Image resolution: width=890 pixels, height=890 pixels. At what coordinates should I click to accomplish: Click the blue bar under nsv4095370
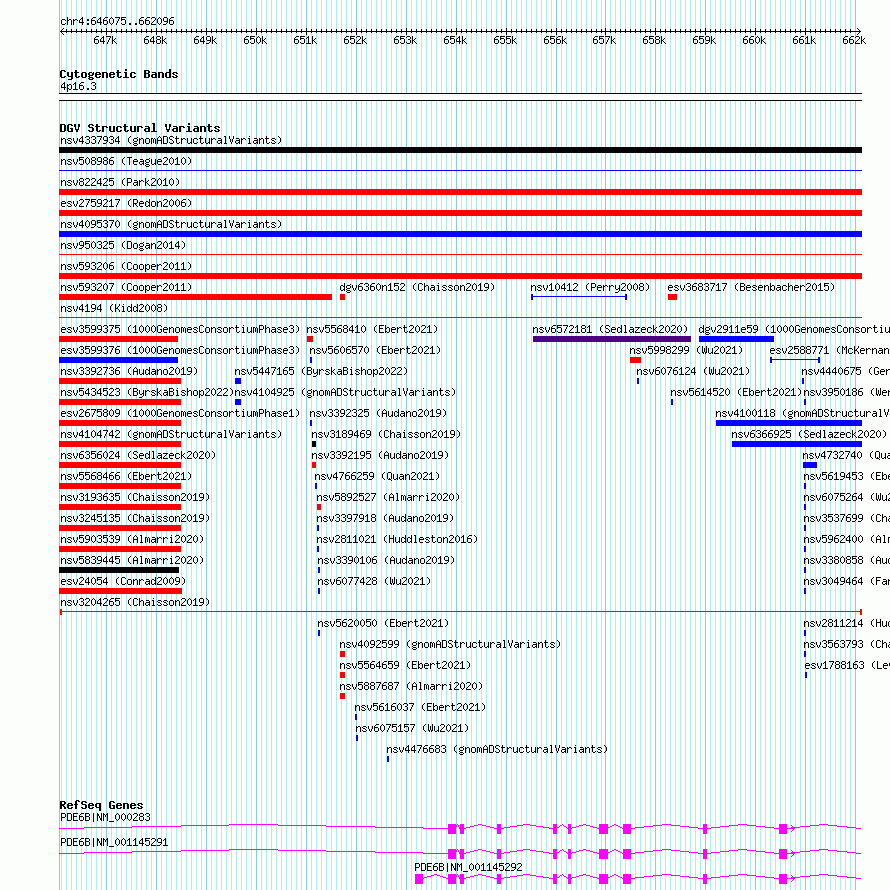[x=460, y=234]
